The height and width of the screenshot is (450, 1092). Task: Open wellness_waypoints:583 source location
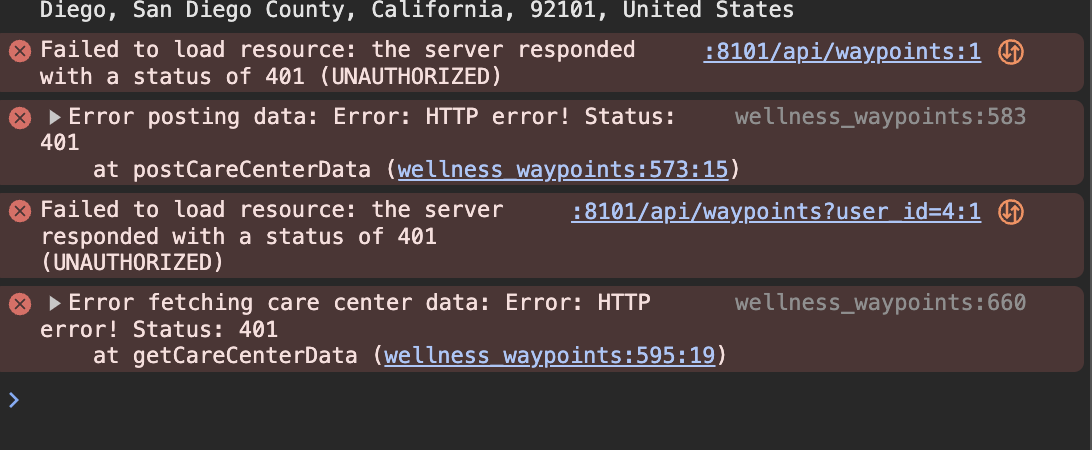[880, 116]
